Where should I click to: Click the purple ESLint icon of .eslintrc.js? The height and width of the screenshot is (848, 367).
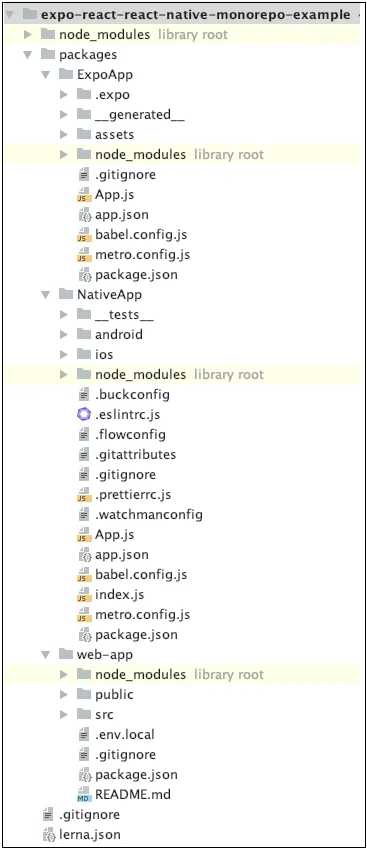tap(84, 415)
